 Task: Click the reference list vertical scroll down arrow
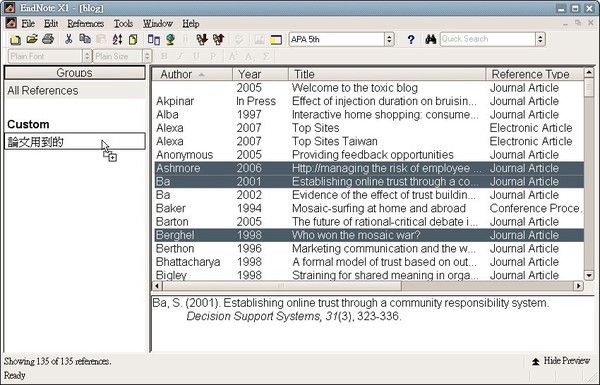click(x=589, y=275)
